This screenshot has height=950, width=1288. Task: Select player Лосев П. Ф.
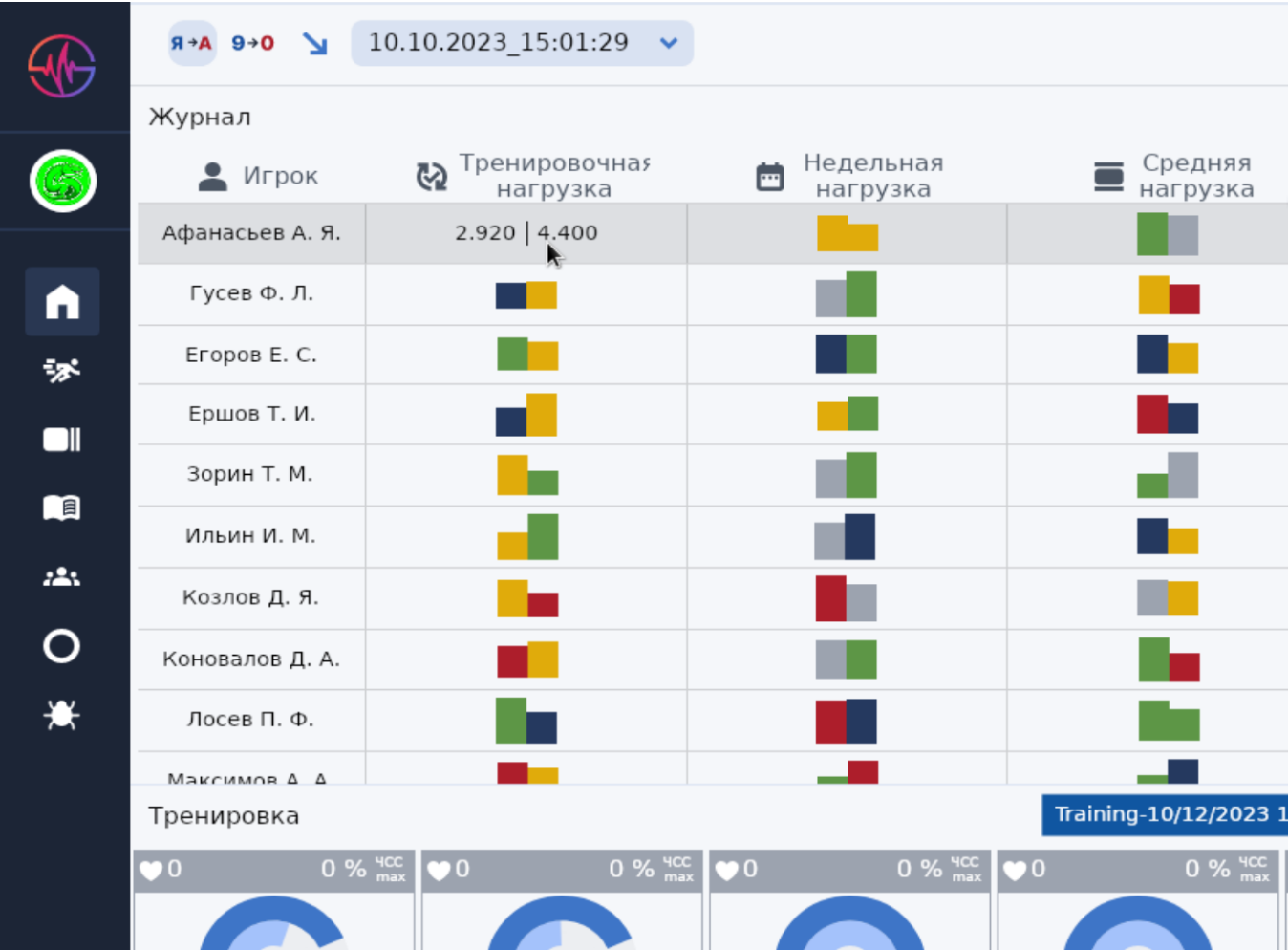pyautogui.click(x=251, y=719)
